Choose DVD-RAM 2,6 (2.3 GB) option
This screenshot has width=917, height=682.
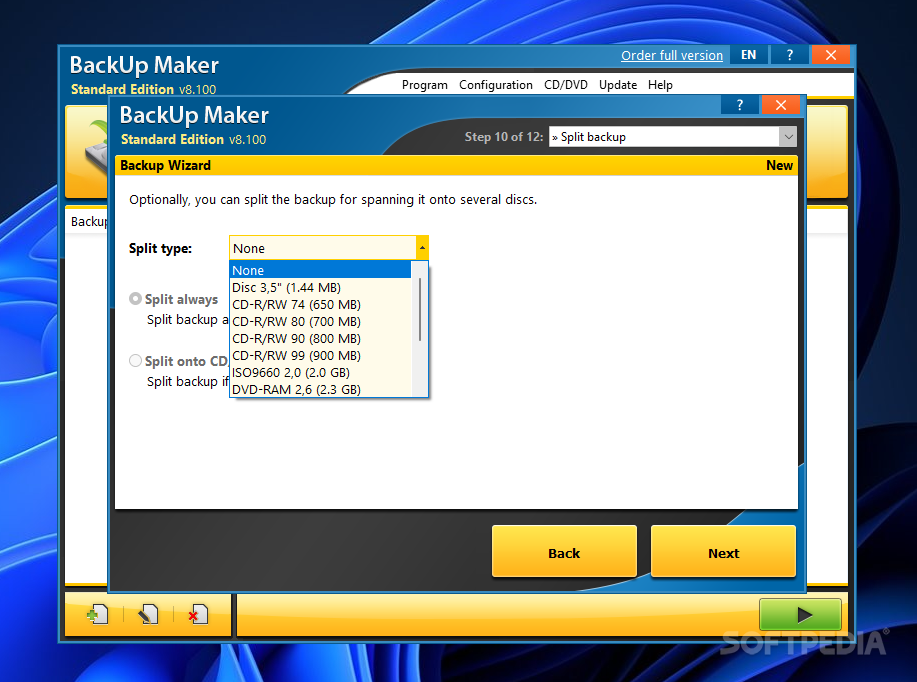(320, 389)
